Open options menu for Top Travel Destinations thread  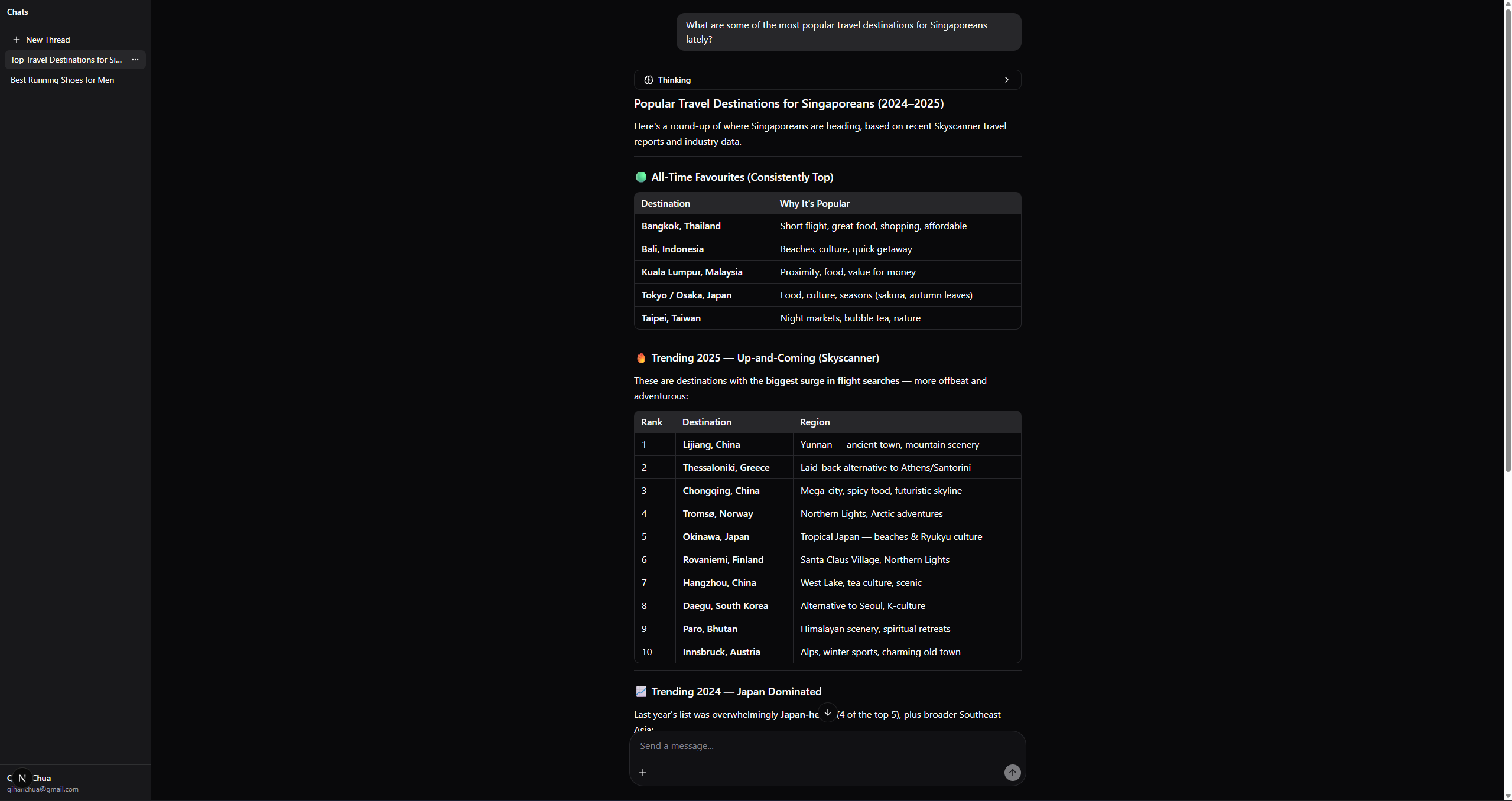coord(135,60)
